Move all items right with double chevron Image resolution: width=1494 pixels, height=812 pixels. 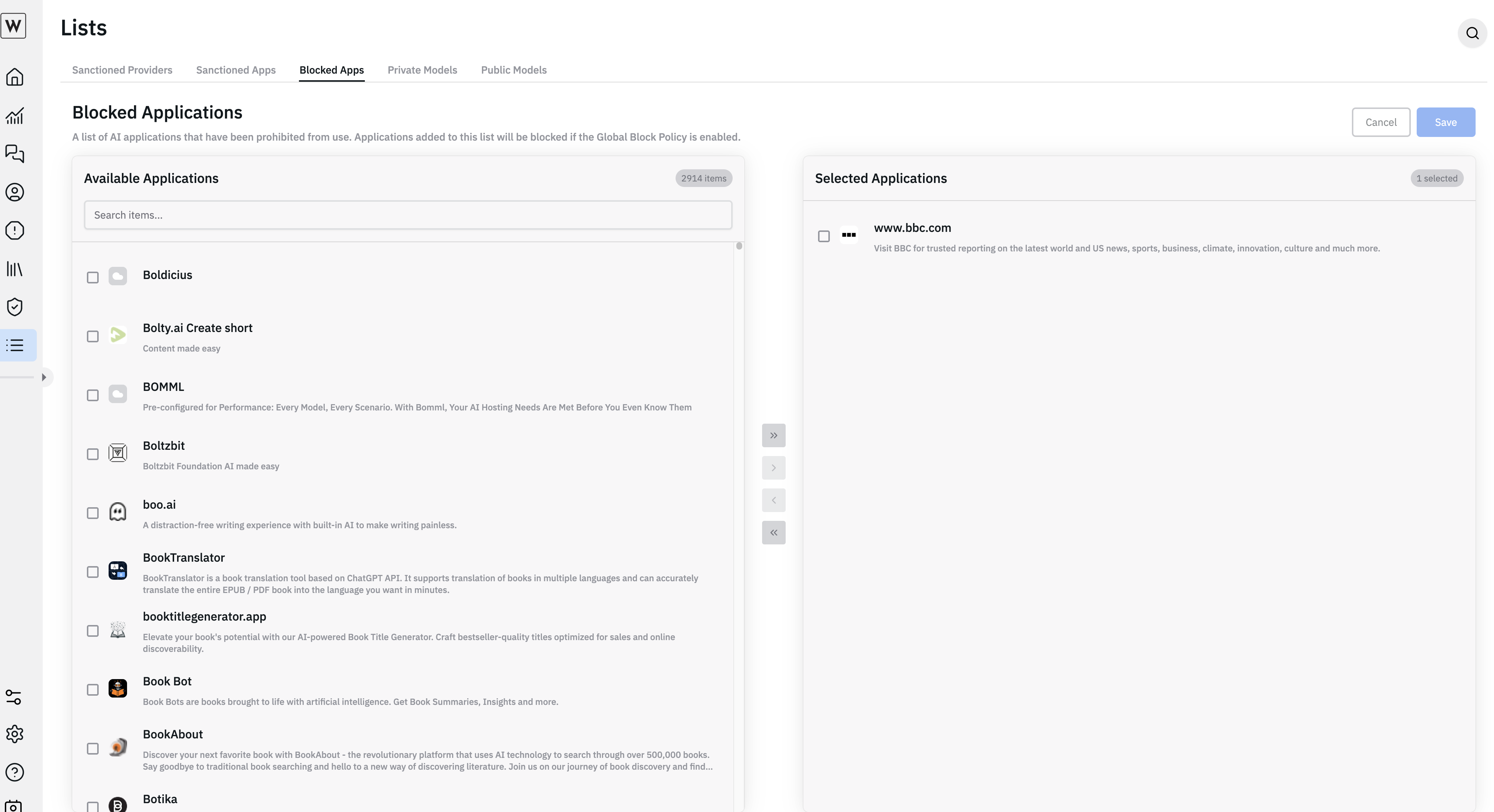(x=774, y=435)
